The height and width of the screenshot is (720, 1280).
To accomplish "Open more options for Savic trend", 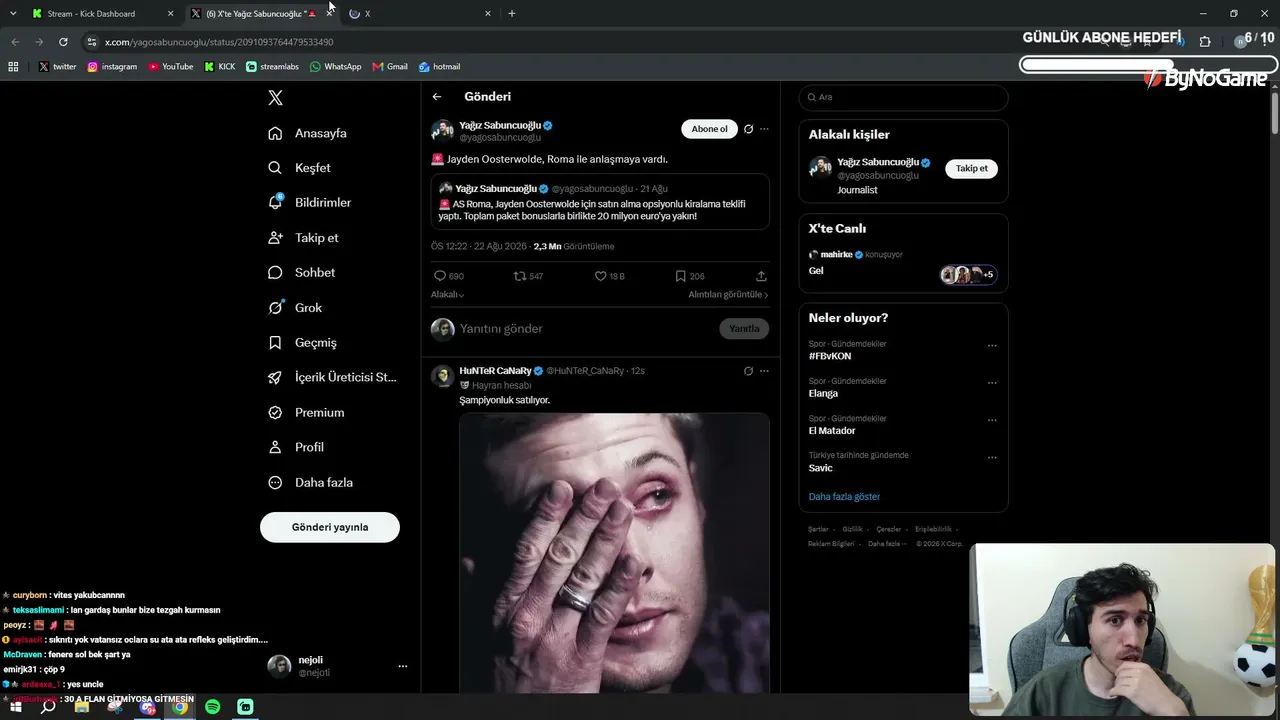I will coord(992,458).
